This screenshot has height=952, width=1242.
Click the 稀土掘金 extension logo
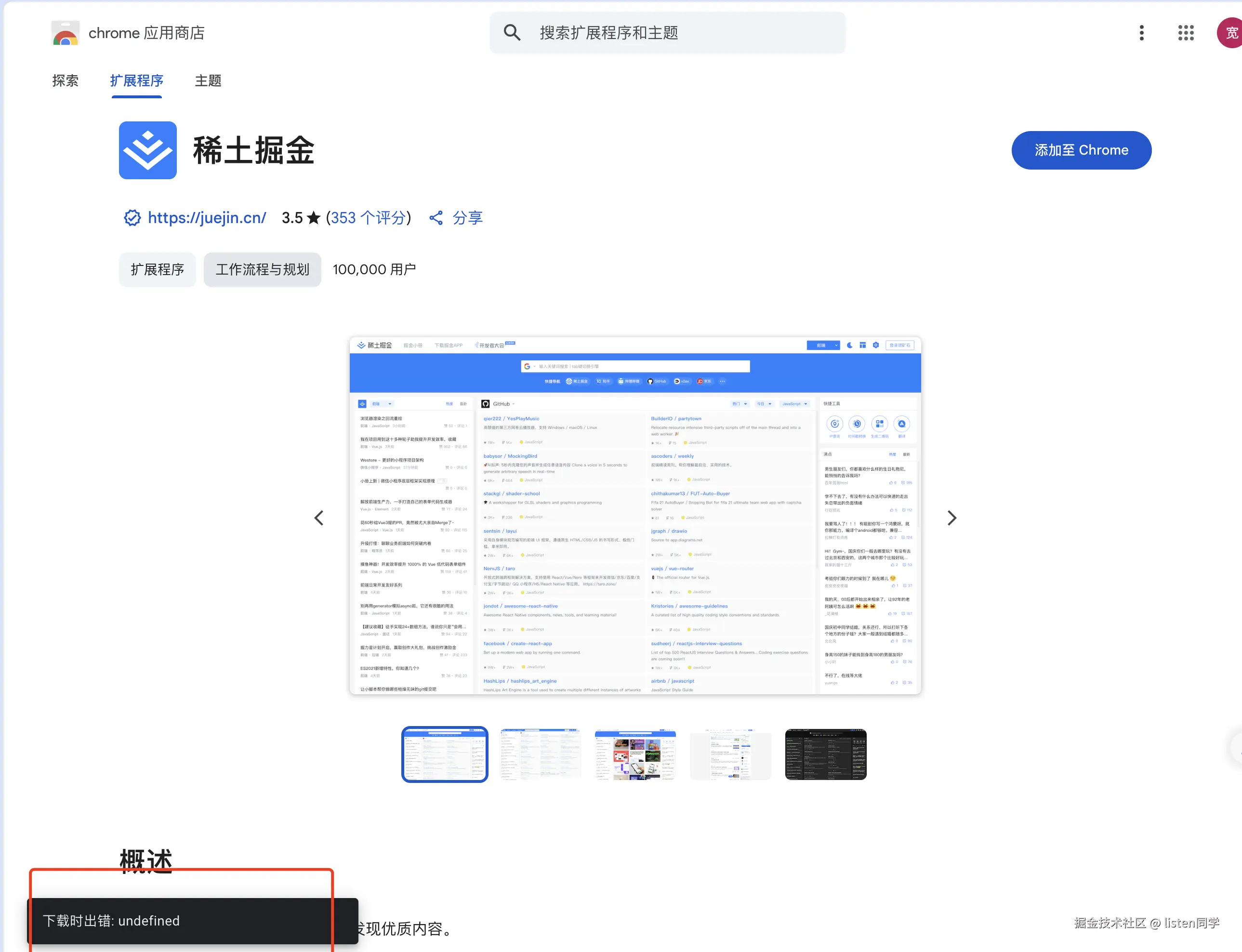coord(147,150)
